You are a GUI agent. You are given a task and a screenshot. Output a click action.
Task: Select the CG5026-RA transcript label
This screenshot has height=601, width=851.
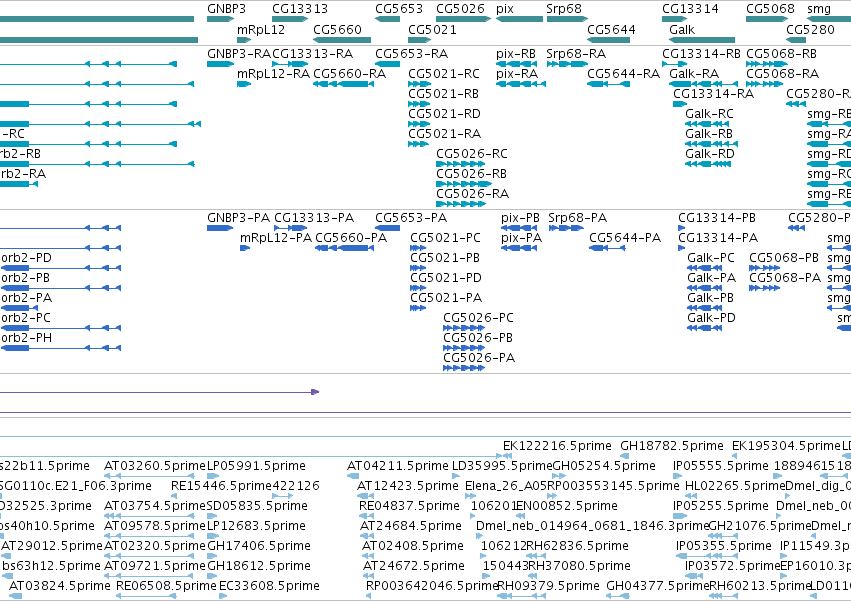tap(473, 194)
